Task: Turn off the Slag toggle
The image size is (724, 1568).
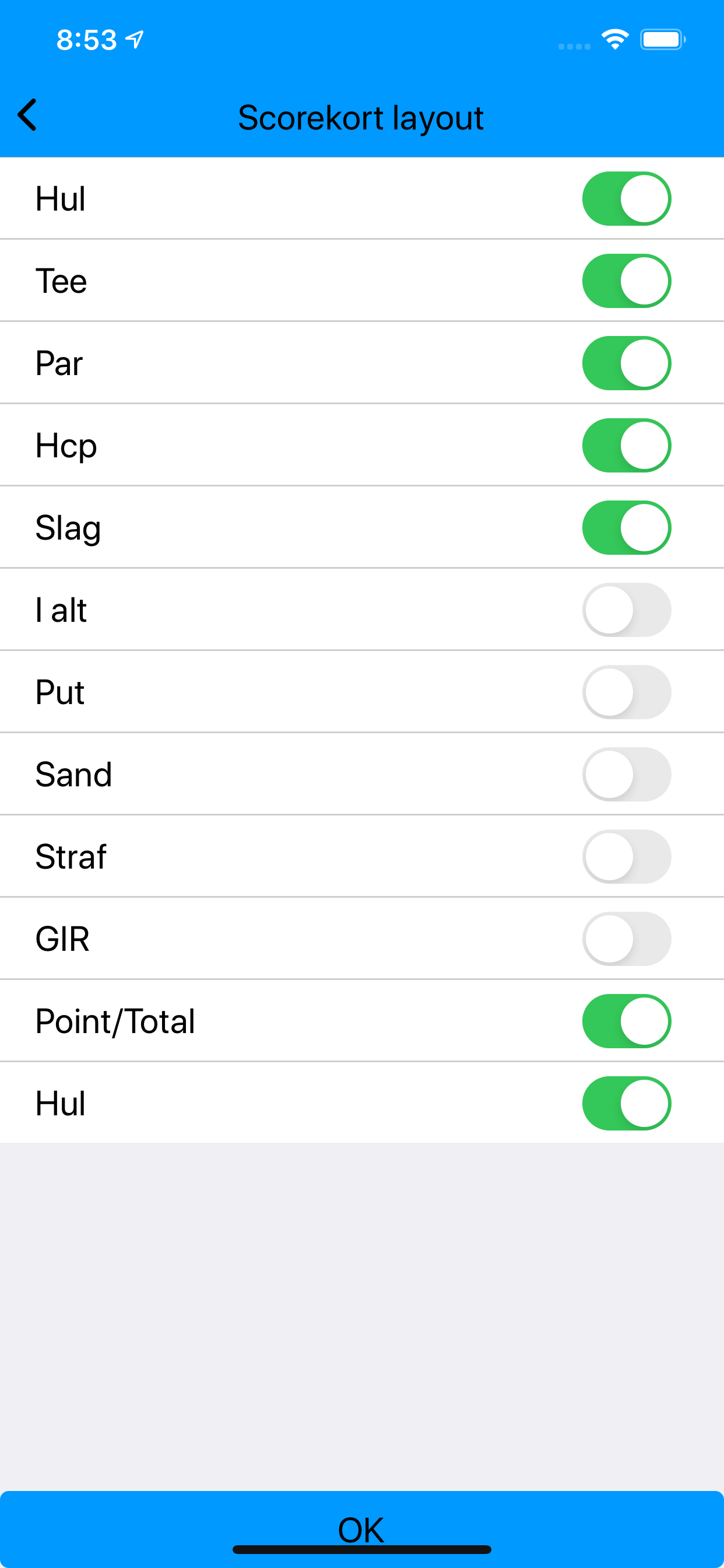Action: (627, 527)
